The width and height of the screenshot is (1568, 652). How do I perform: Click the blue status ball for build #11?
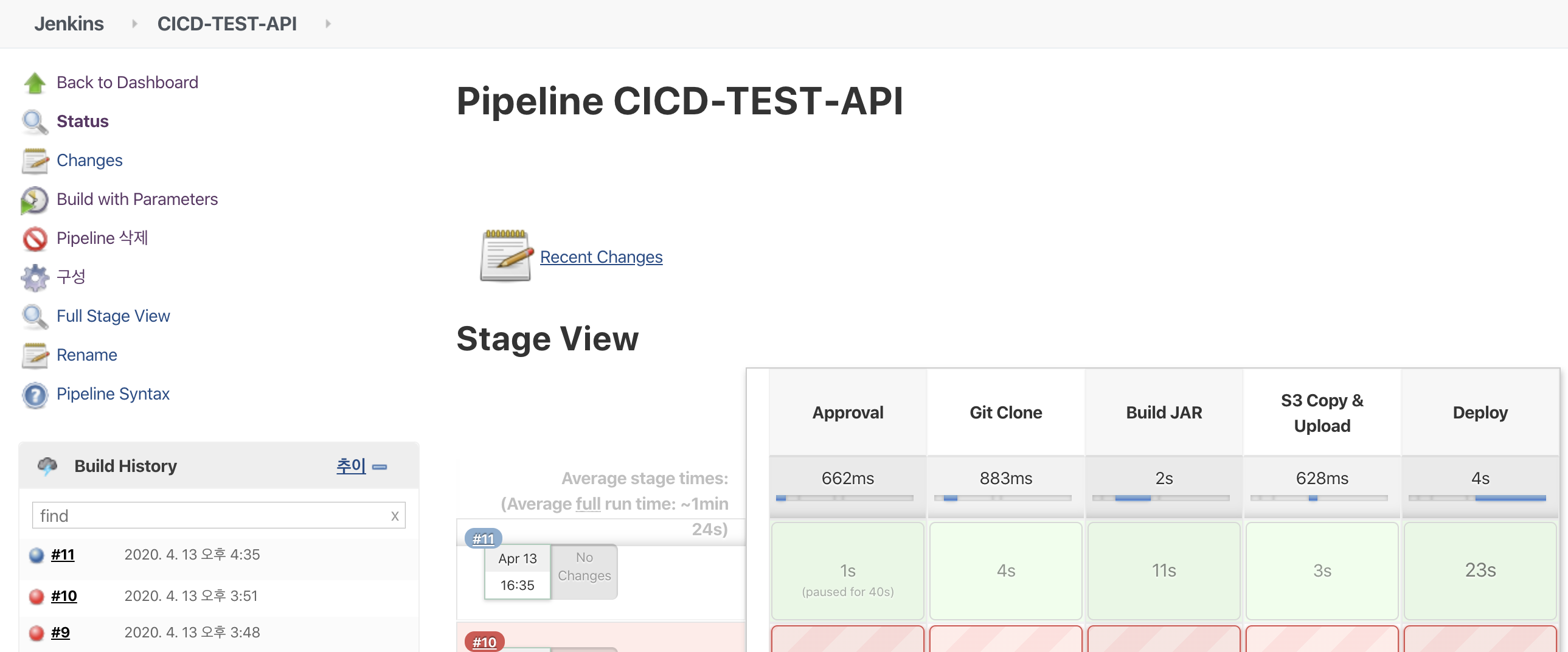coord(36,555)
